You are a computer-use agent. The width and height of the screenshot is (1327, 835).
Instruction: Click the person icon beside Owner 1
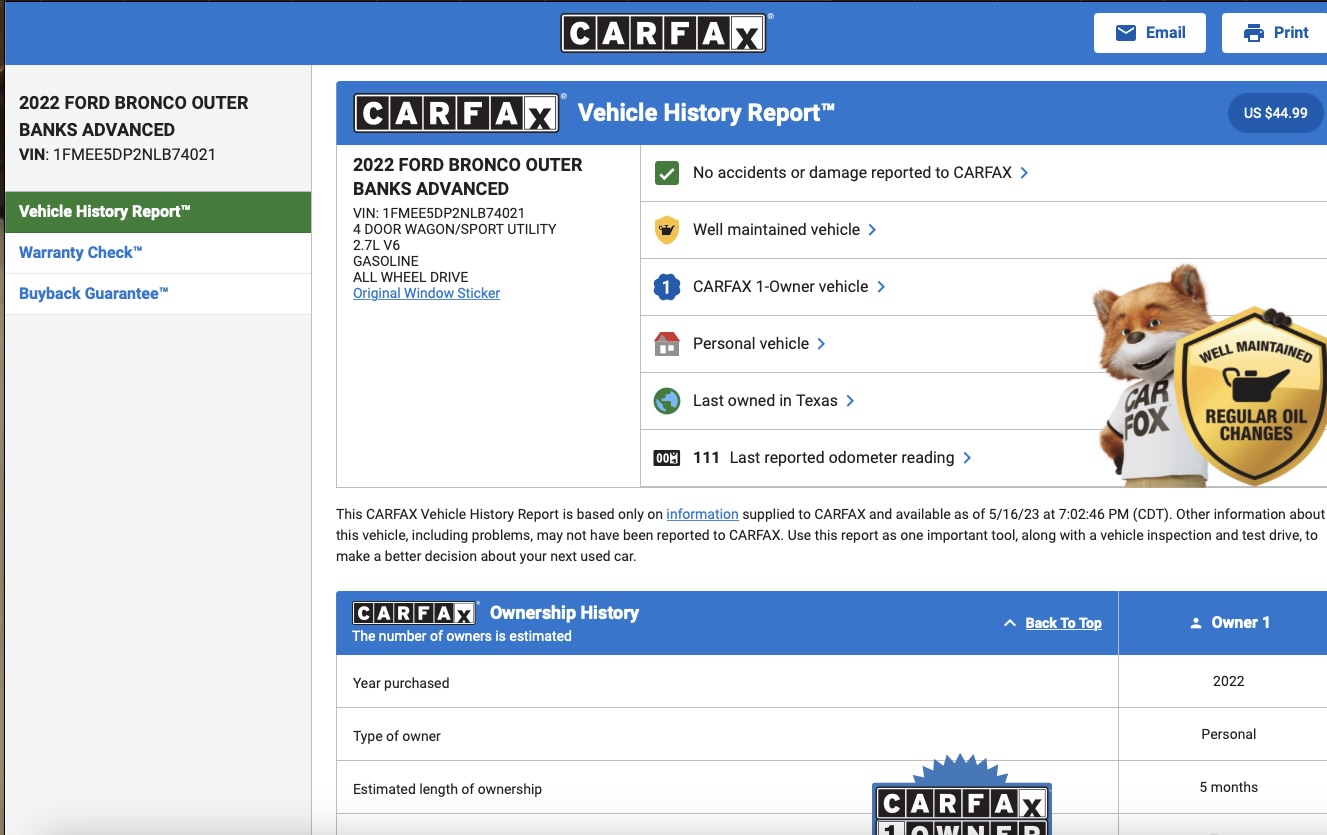click(1195, 623)
